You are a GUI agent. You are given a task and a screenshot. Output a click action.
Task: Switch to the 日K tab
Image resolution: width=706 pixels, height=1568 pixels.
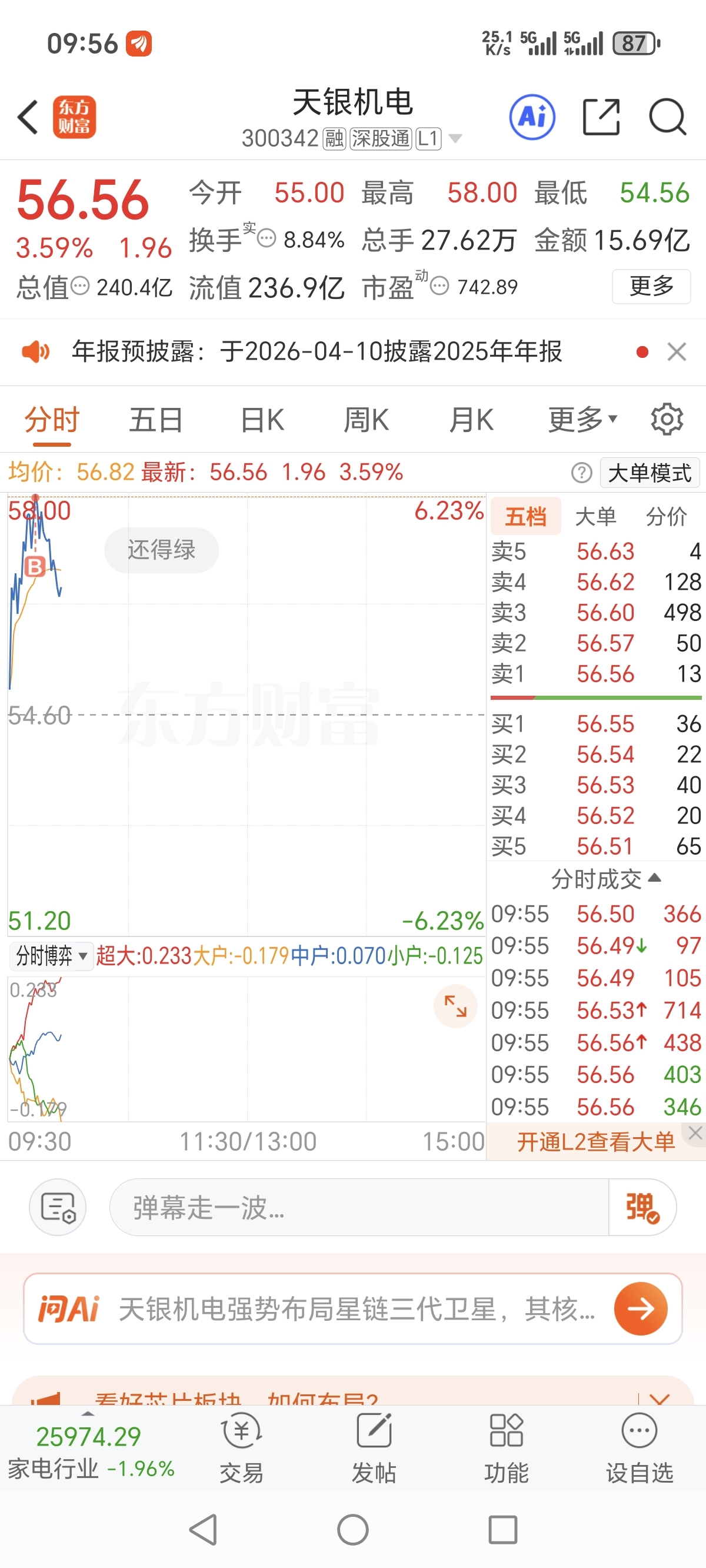pos(262,420)
